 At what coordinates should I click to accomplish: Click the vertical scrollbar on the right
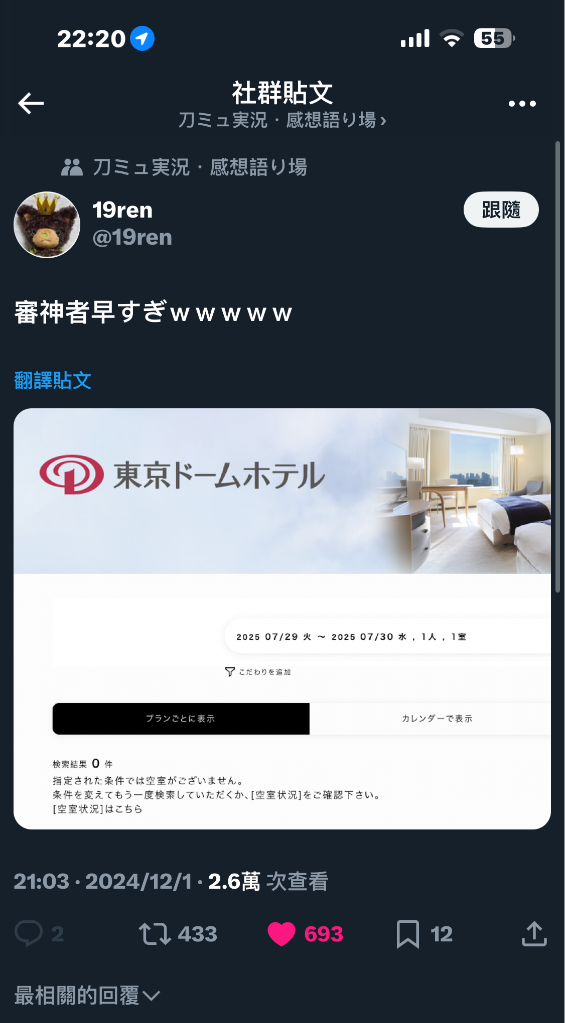point(558,365)
